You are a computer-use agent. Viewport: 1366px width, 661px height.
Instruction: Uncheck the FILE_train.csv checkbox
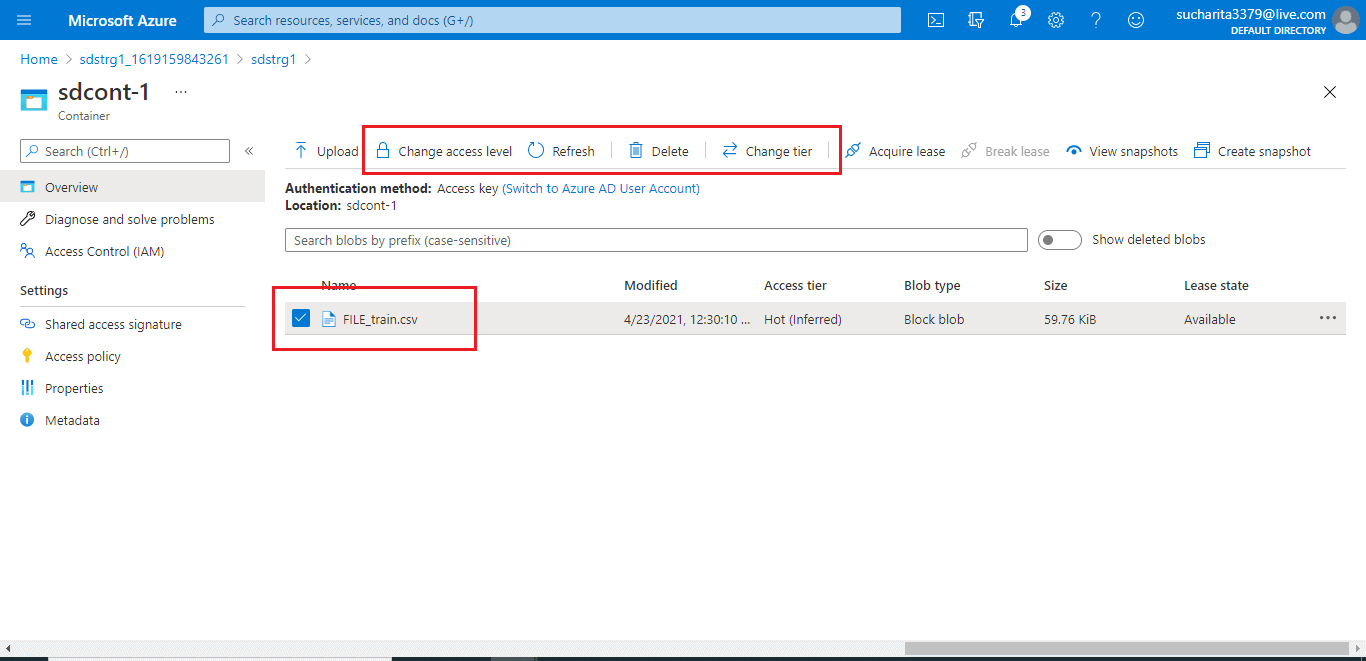pyautogui.click(x=301, y=319)
